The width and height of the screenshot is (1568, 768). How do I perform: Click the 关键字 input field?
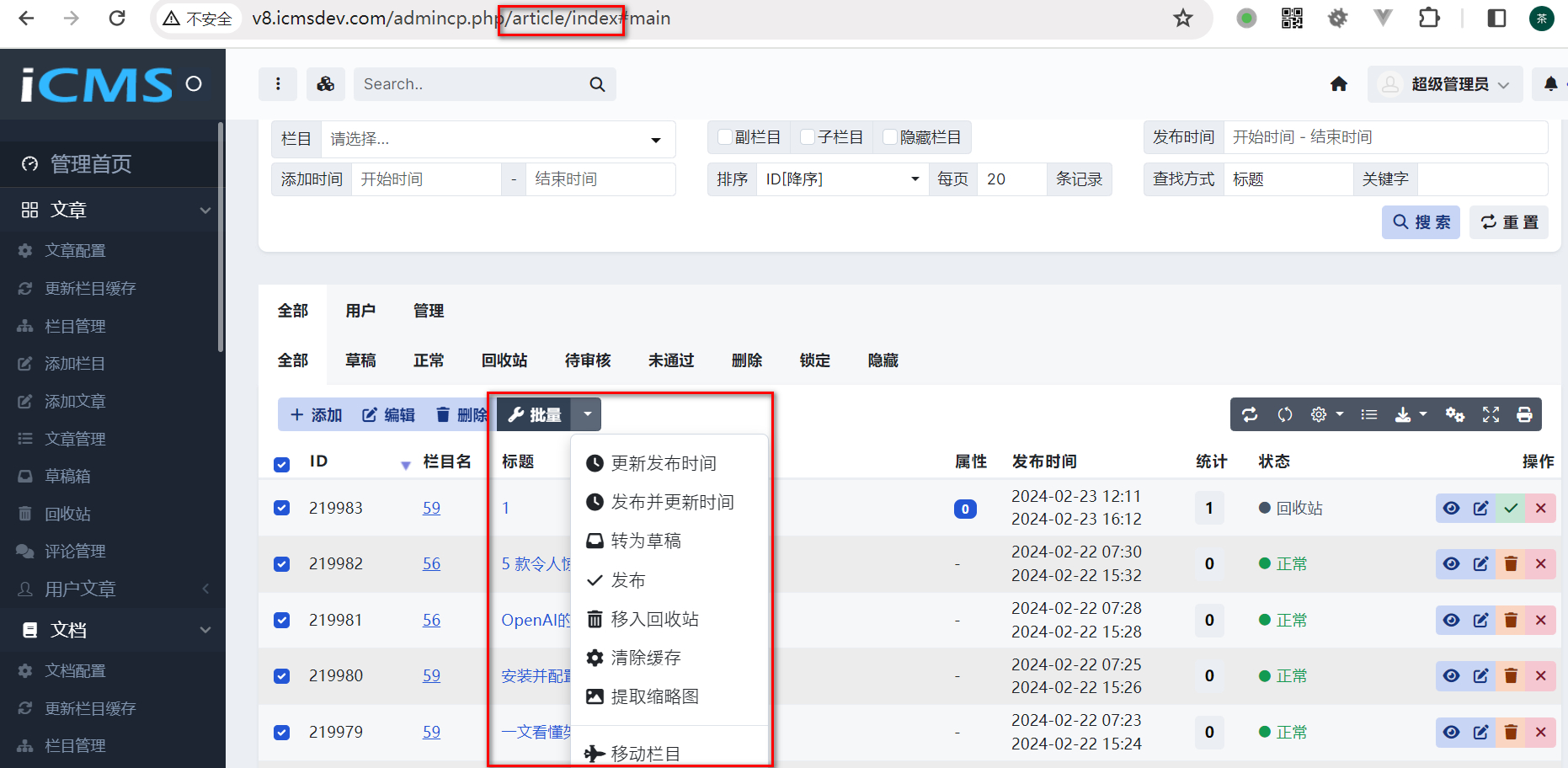point(1481,179)
